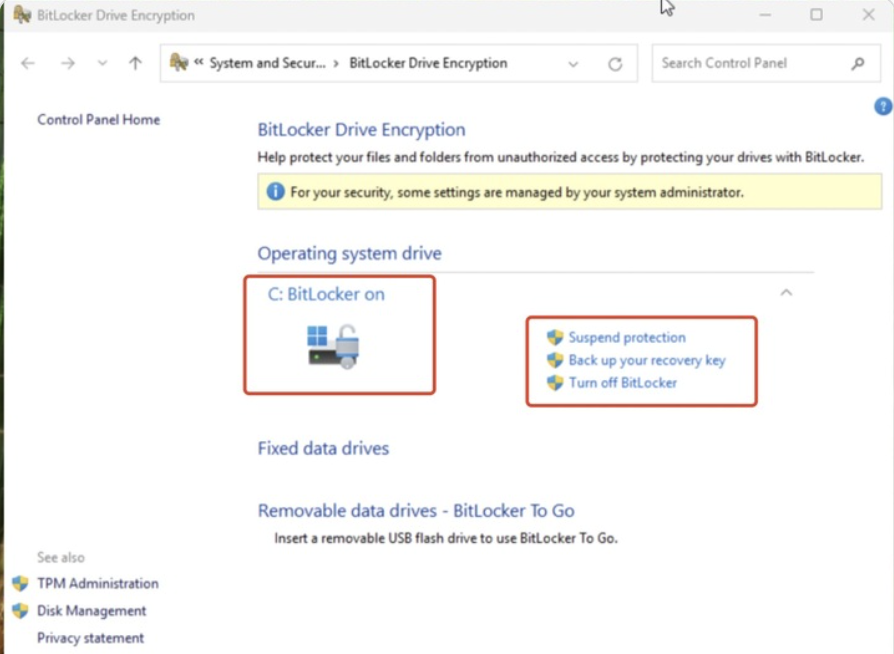
Task: Click the info icon in yellow banner
Action: 275,192
